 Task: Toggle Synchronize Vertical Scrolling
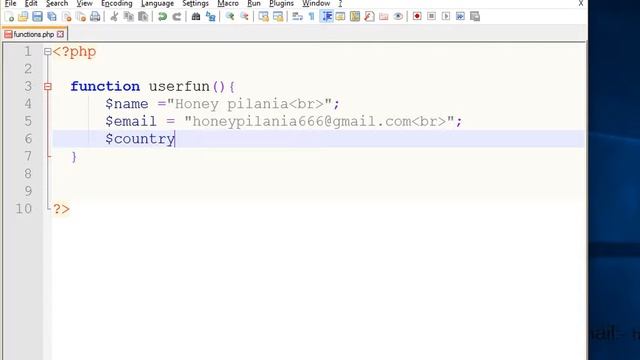coord(264,16)
